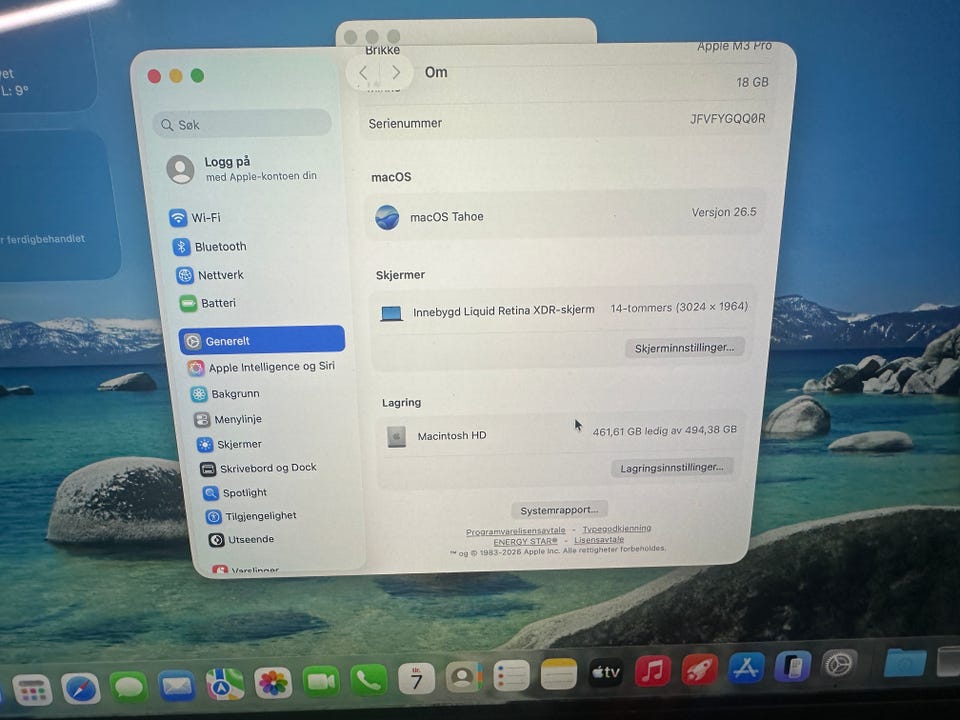960x720 pixels.
Task: Click the Systemrapport… button
Action: coord(559,510)
